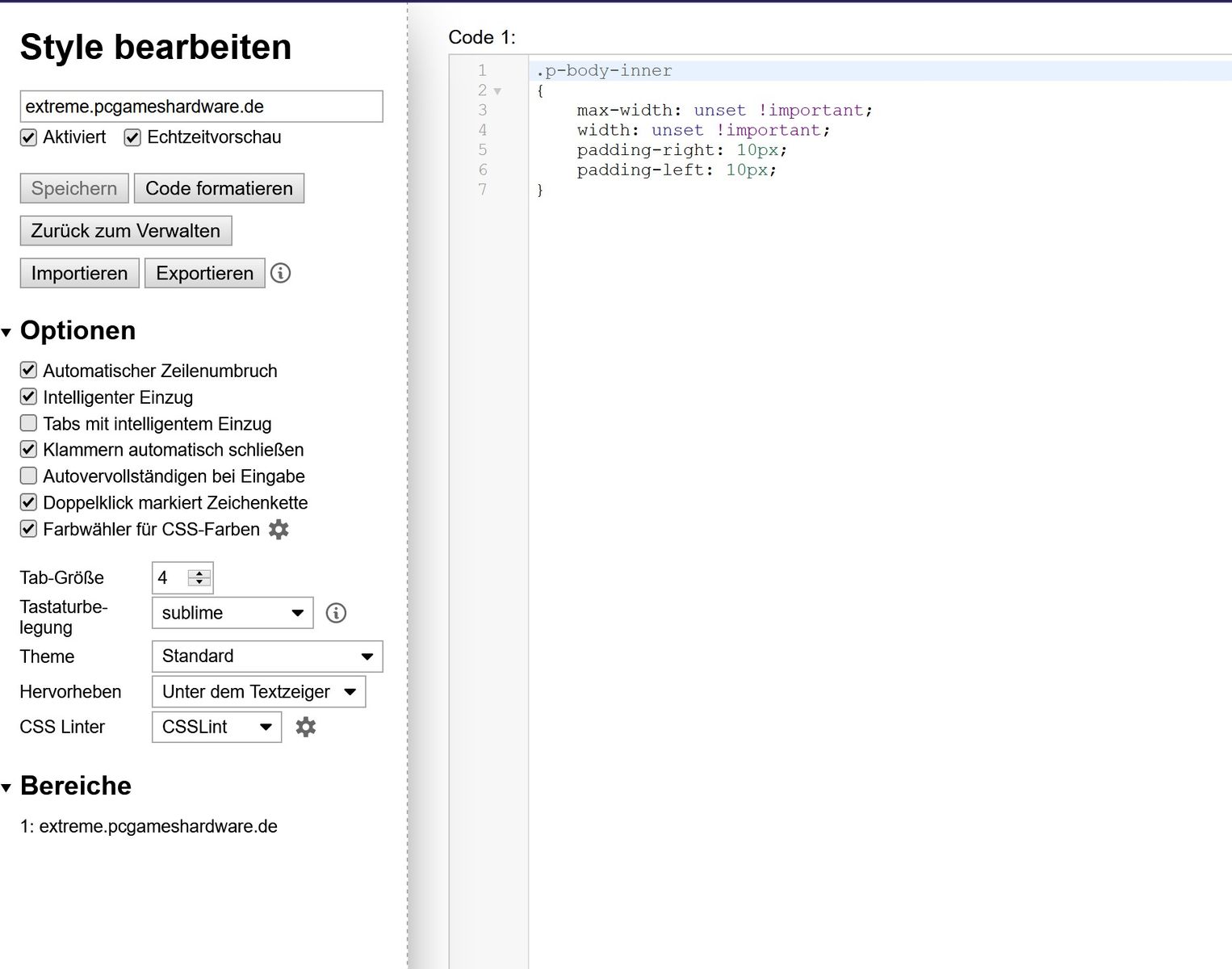Collapse the Bereiche section
Screen dimensions: 1232x969
coord(7,787)
